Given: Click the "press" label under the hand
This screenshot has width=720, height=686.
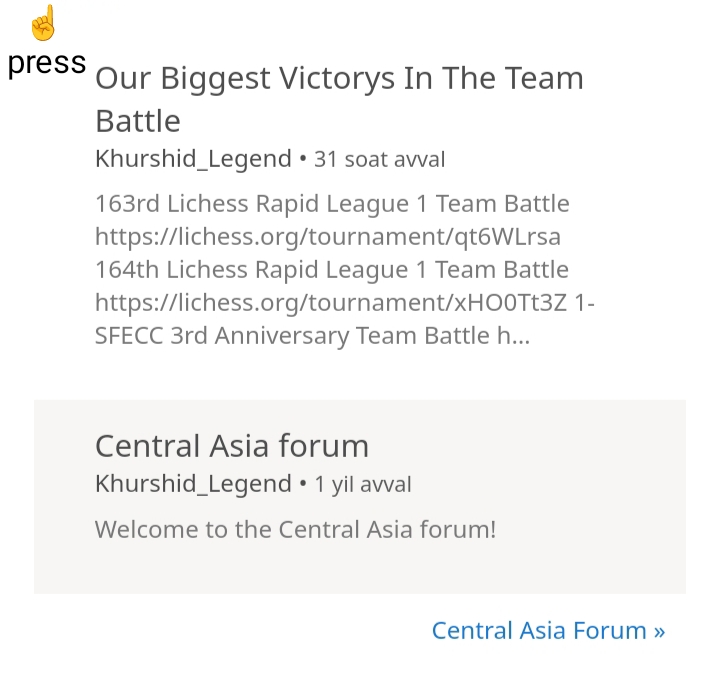Looking at the screenshot, I should pyautogui.click(x=46, y=62).
